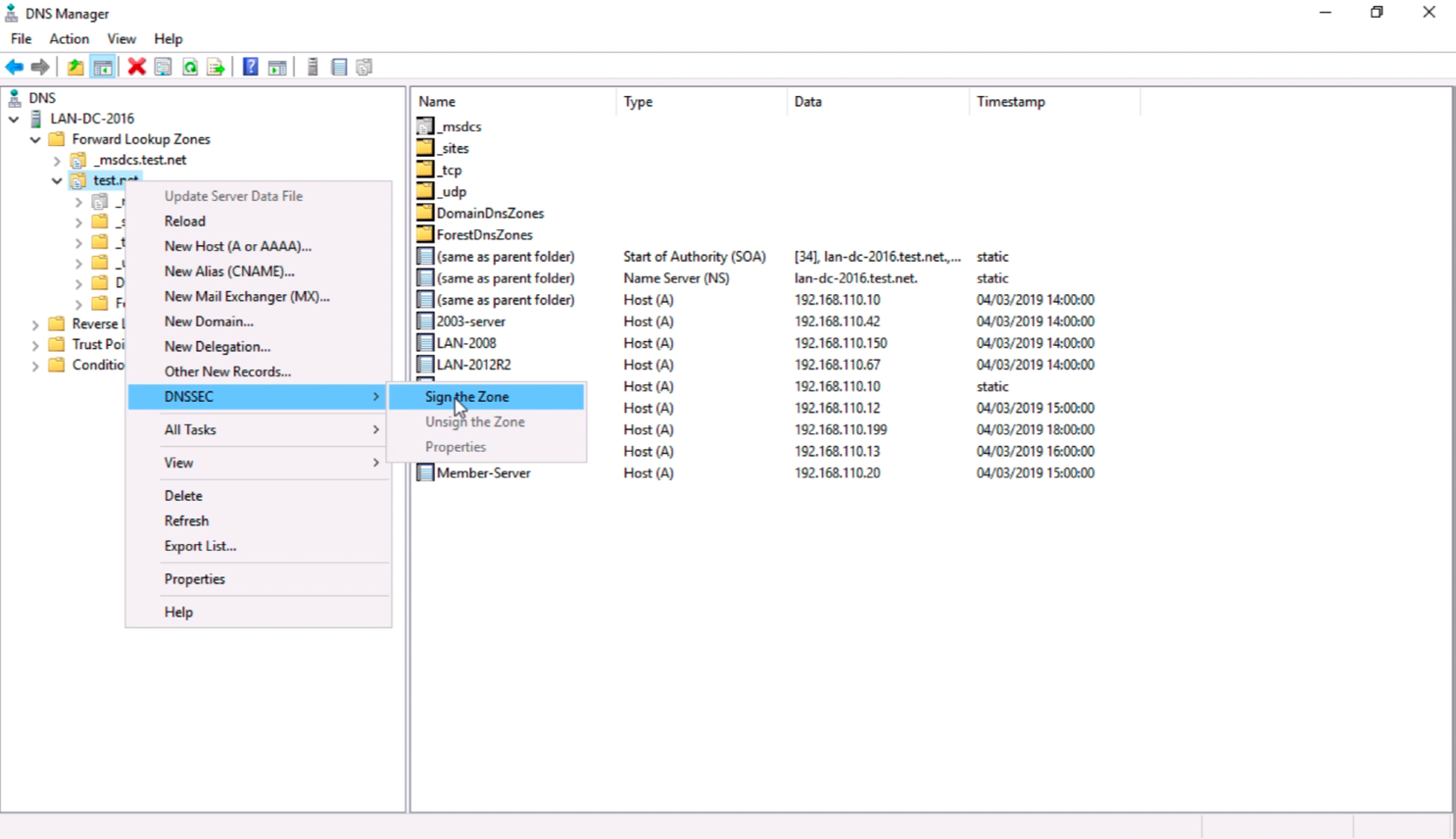Click the blue Back arrow in toolbar
Image resolution: width=1456 pixels, height=839 pixels.
tap(15, 67)
